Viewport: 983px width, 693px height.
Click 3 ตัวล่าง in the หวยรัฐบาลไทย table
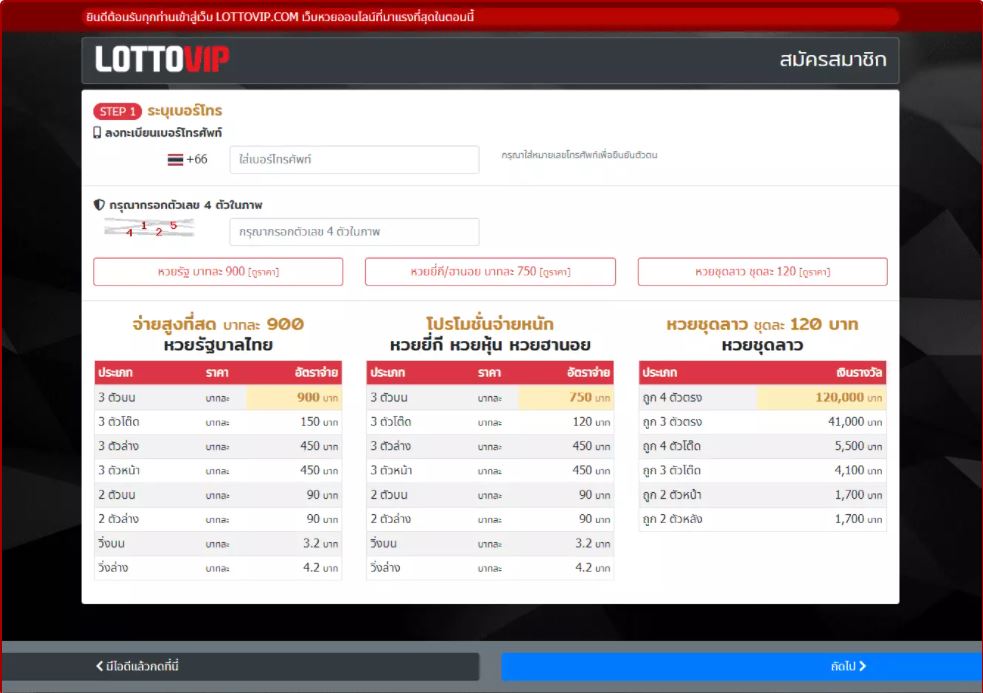(118, 447)
